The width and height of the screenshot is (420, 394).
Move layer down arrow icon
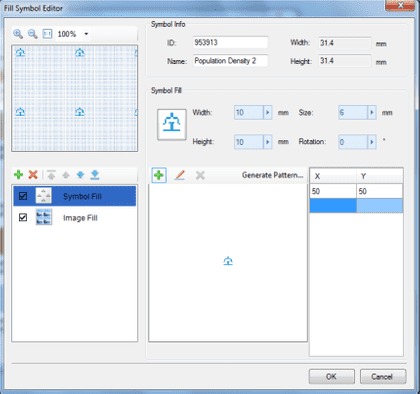click(x=80, y=175)
